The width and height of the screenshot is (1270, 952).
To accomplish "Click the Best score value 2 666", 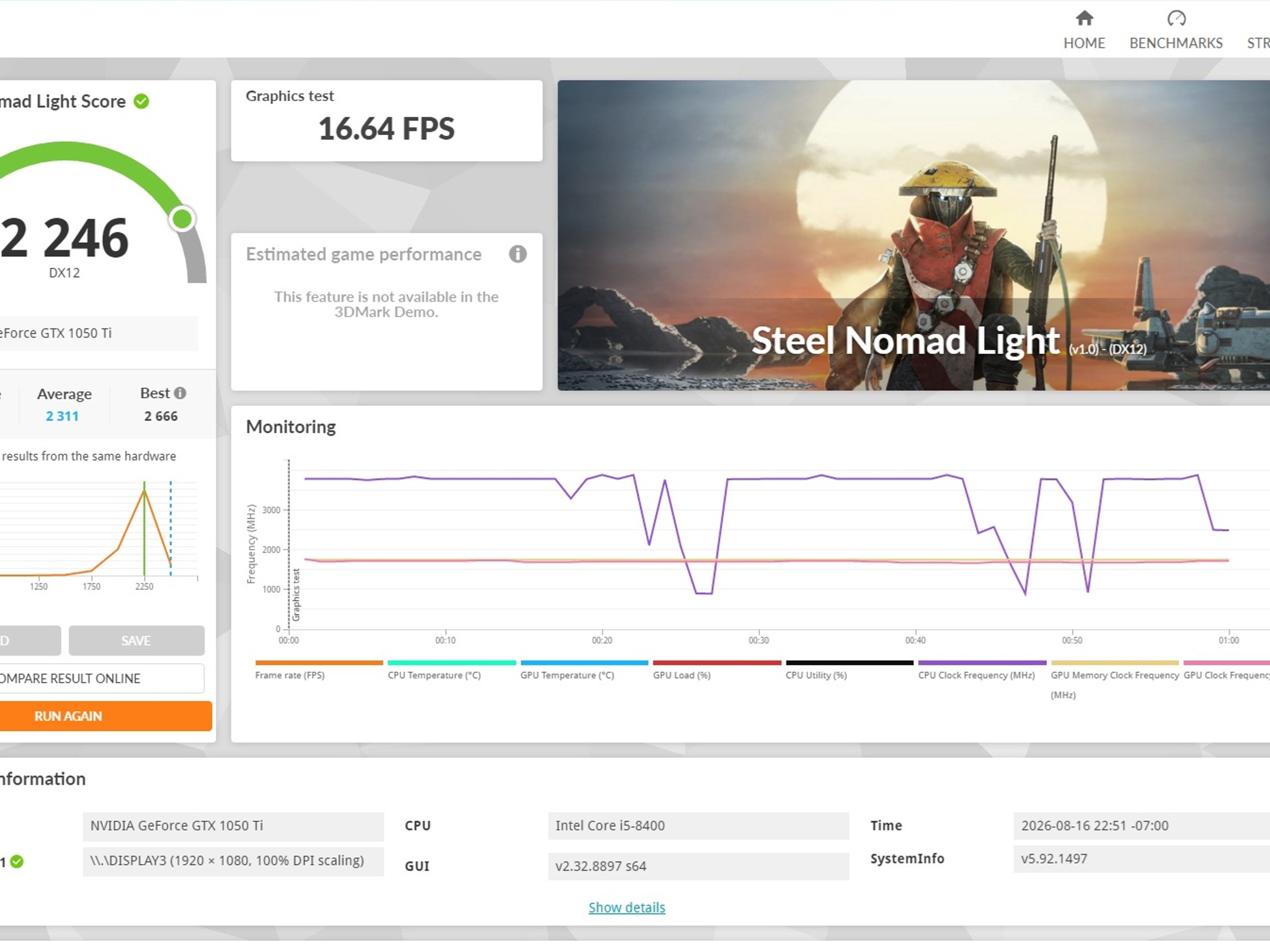I will [161, 416].
